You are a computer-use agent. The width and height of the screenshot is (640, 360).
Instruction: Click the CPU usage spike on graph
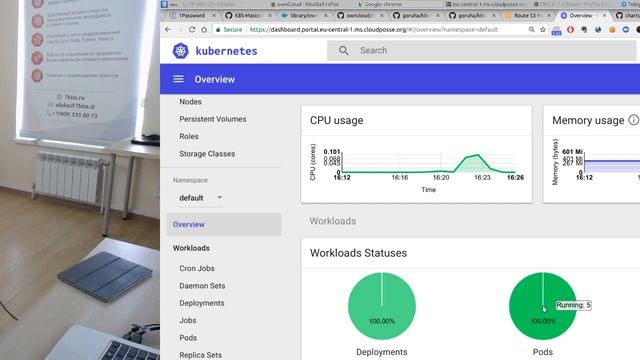click(x=473, y=162)
